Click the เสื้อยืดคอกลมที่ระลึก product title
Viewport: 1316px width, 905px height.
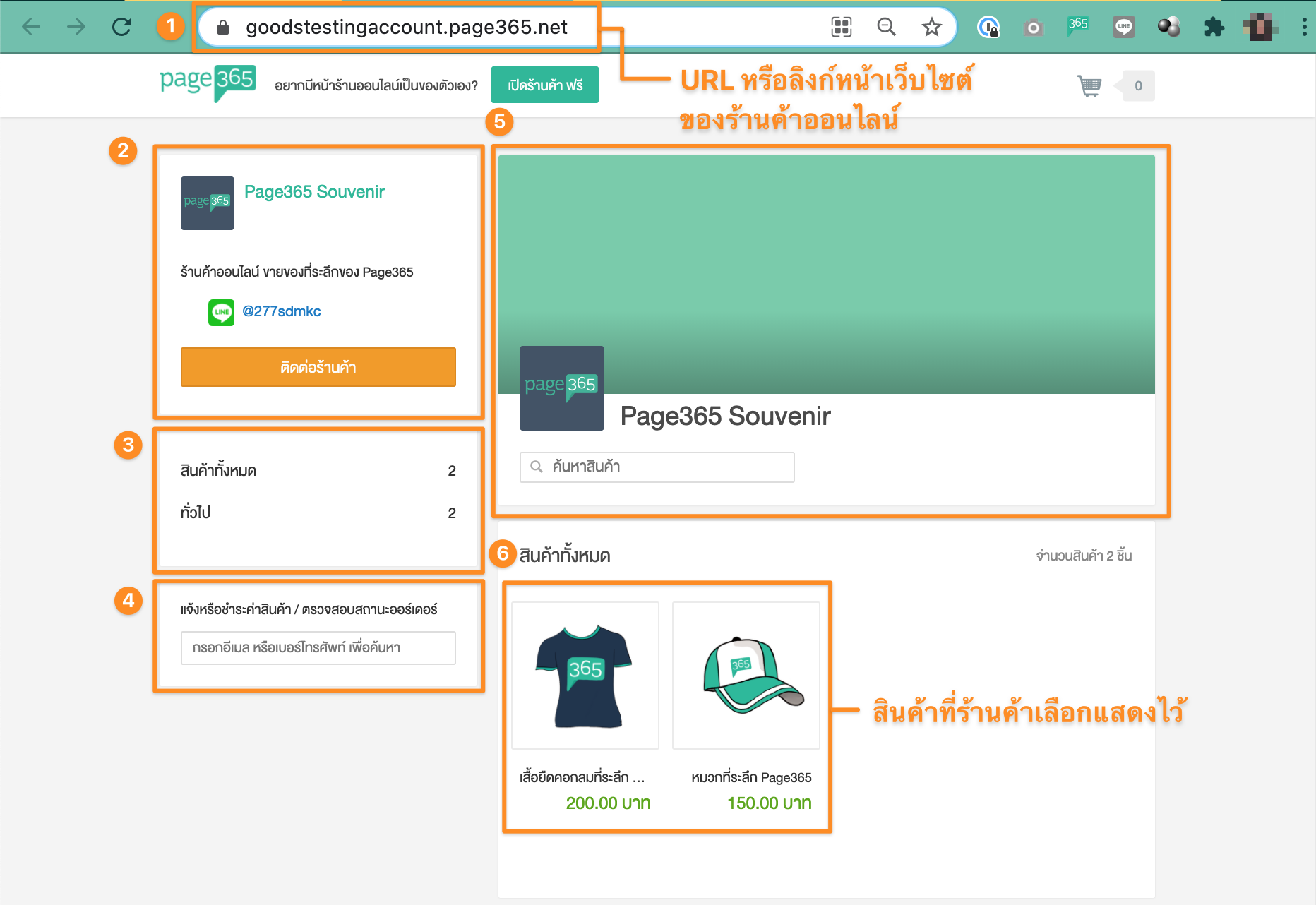point(582,777)
